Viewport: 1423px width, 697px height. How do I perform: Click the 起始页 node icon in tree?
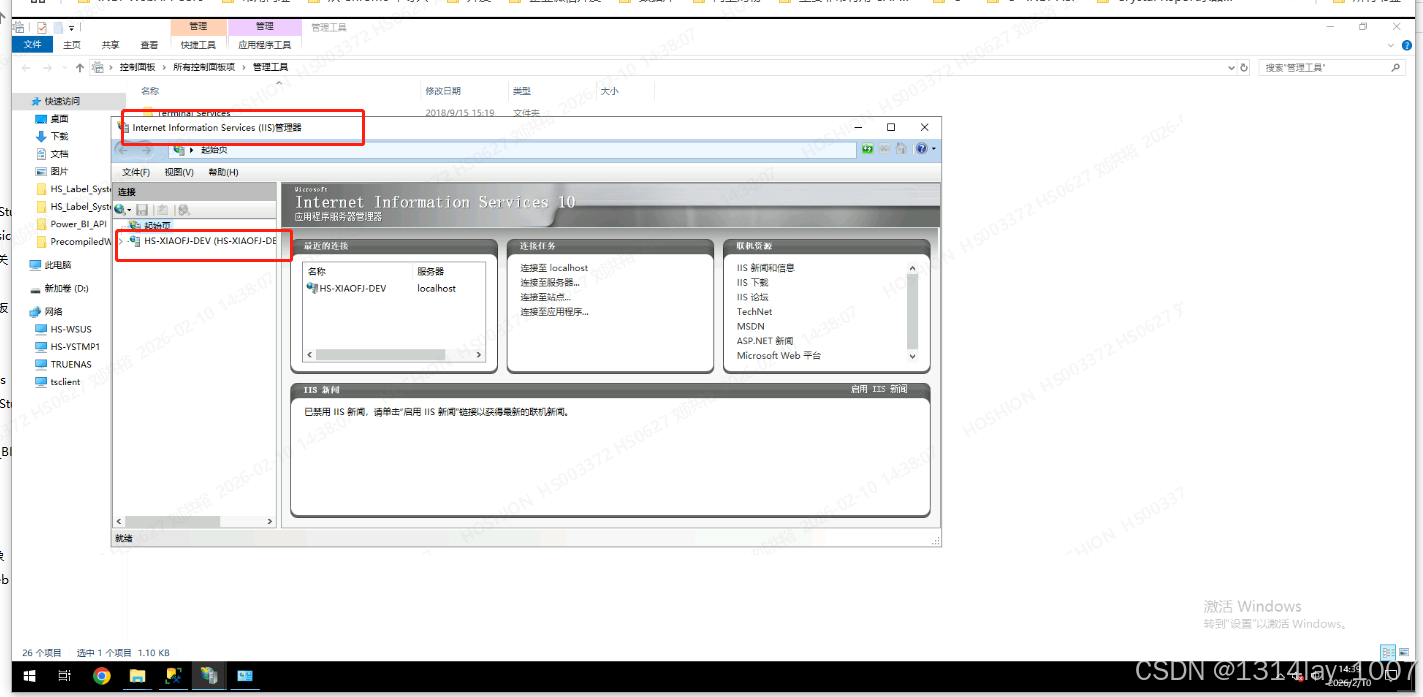click(x=135, y=225)
